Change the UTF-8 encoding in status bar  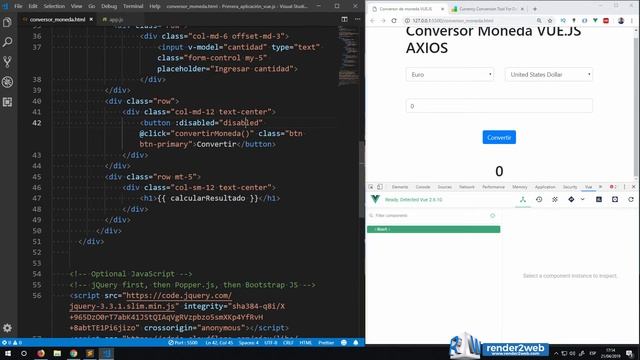(271, 343)
